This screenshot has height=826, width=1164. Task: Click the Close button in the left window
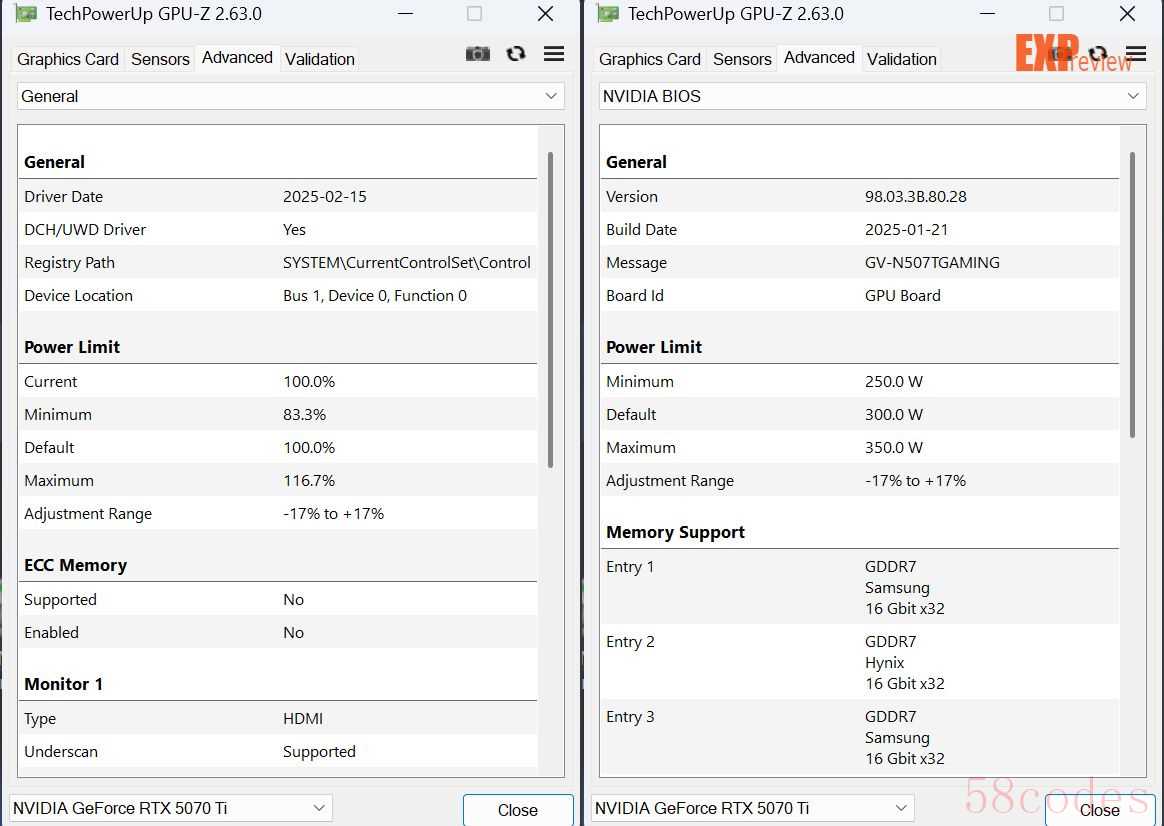click(518, 810)
